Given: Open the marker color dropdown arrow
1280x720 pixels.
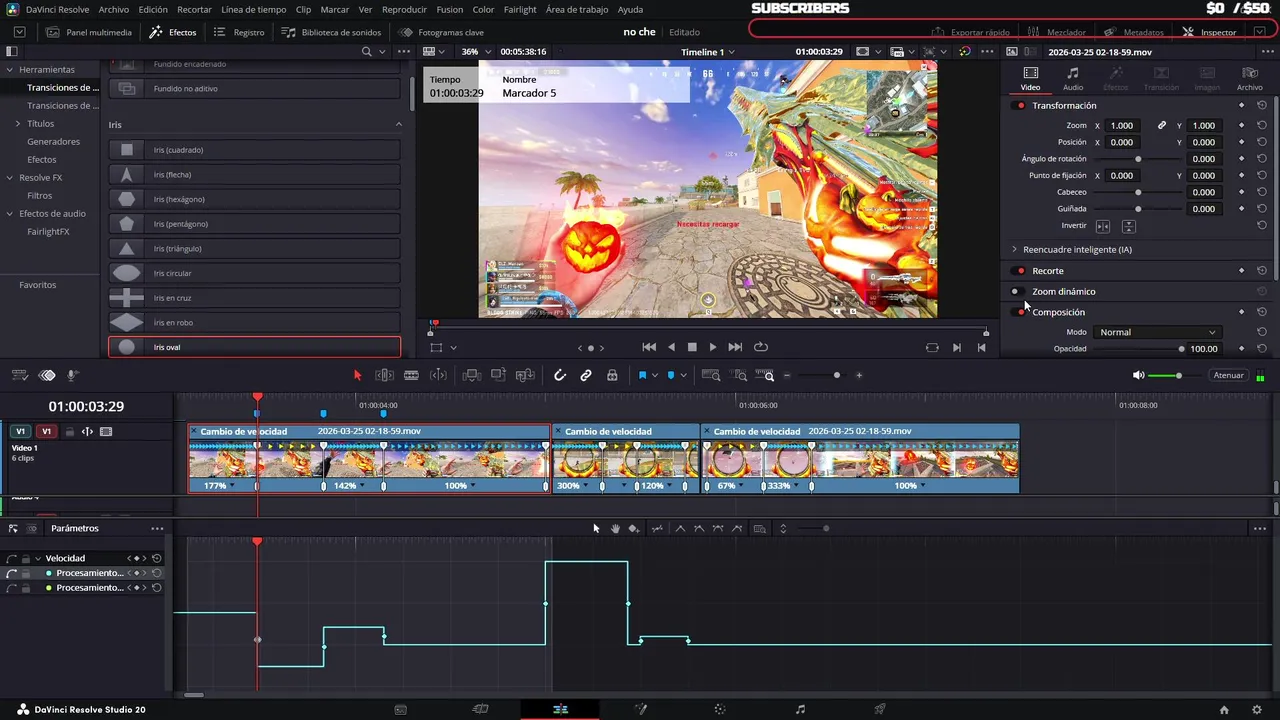Looking at the screenshot, I should tap(684, 376).
